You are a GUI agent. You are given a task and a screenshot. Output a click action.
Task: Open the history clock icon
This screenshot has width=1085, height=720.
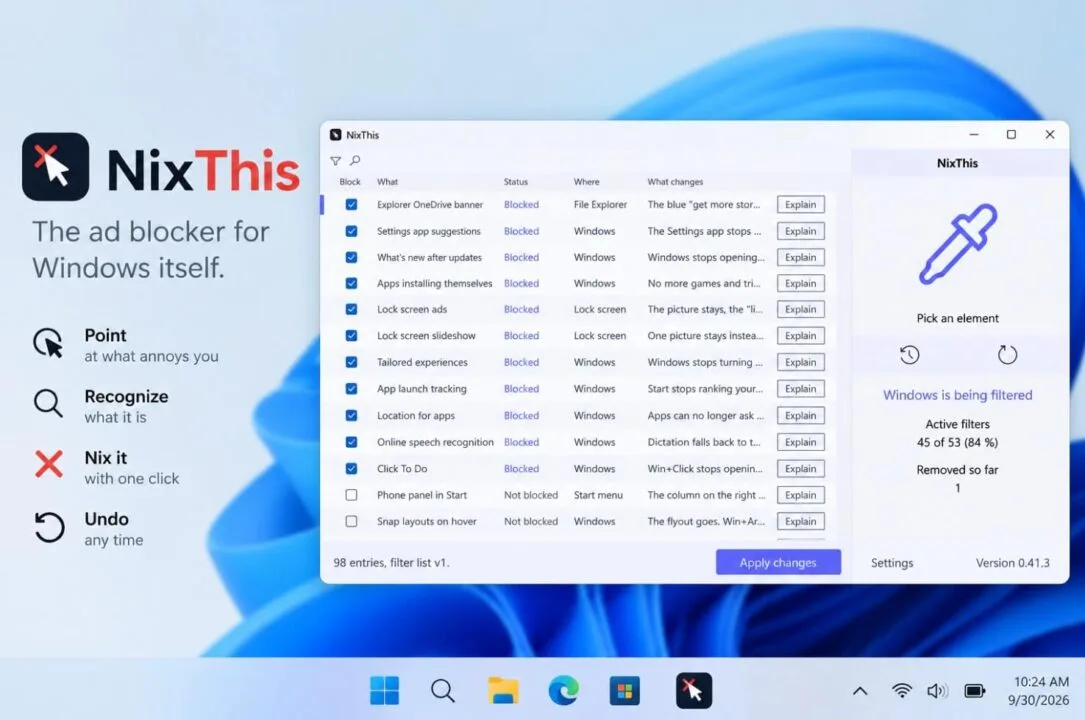[909, 355]
